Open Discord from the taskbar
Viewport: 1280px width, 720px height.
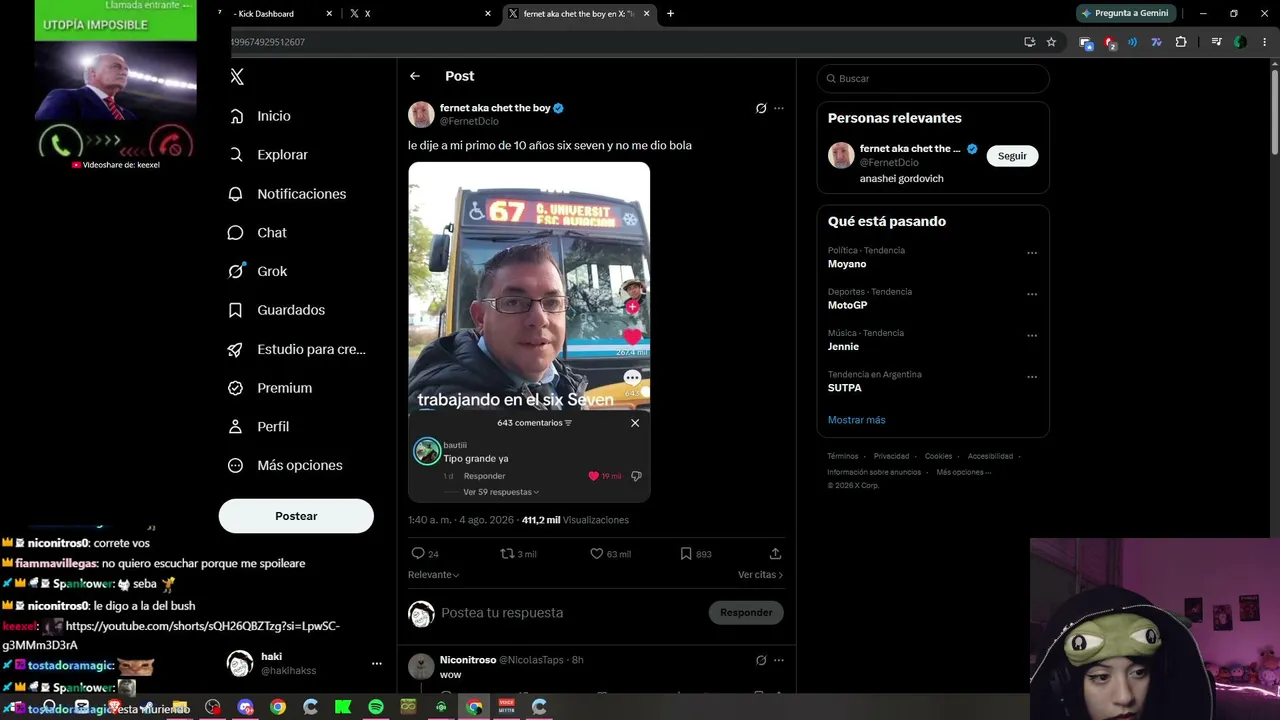pos(246,707)
